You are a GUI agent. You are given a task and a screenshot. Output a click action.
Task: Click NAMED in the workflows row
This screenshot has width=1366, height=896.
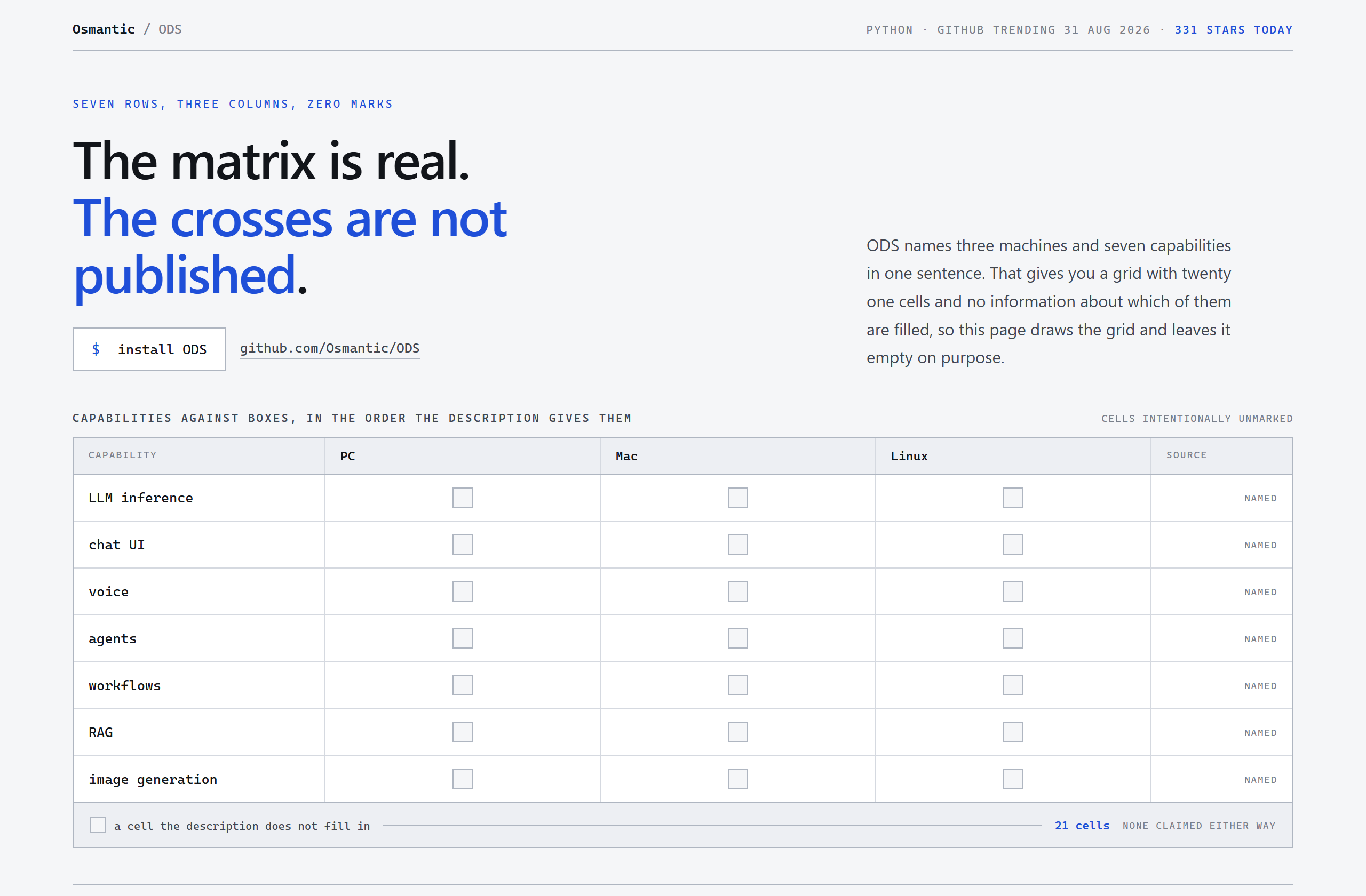pyautogui.click(x=1260, y=686)
